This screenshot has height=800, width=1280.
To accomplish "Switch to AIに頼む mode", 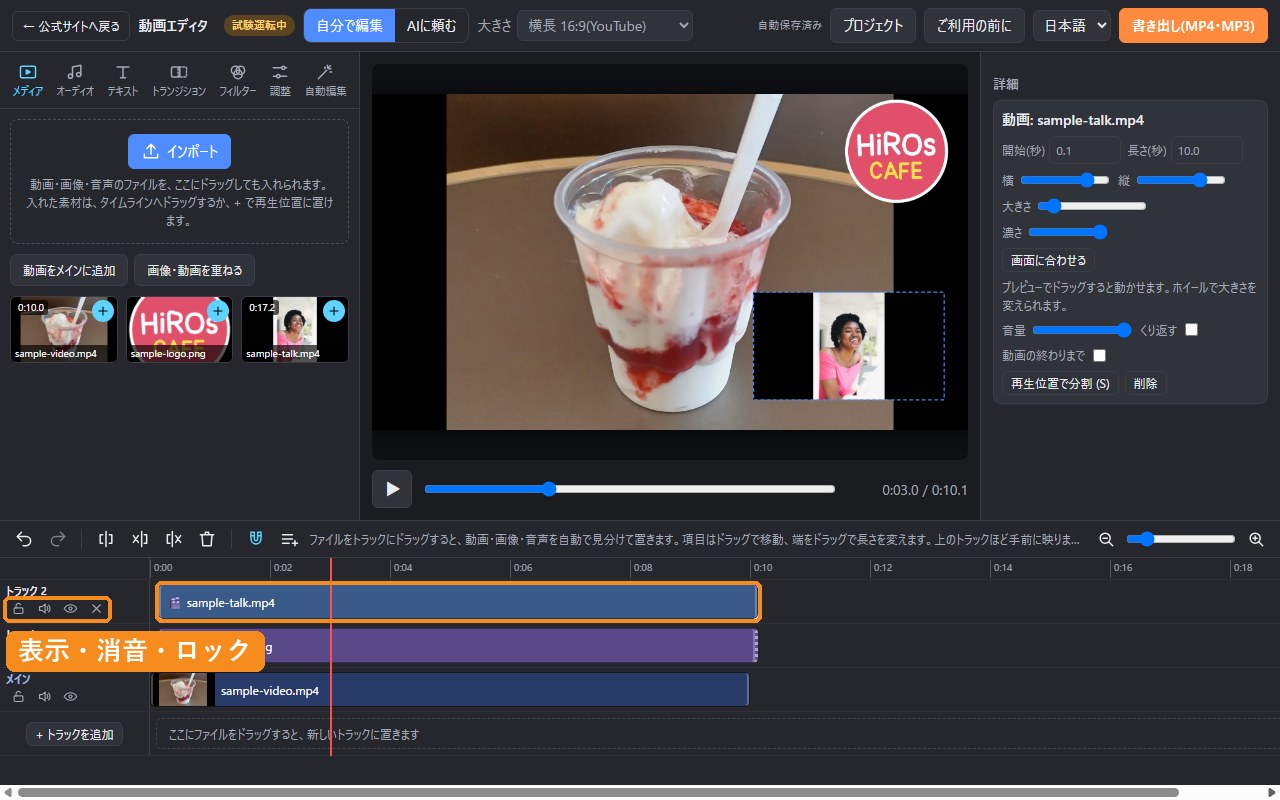I will tap(432, 26).
